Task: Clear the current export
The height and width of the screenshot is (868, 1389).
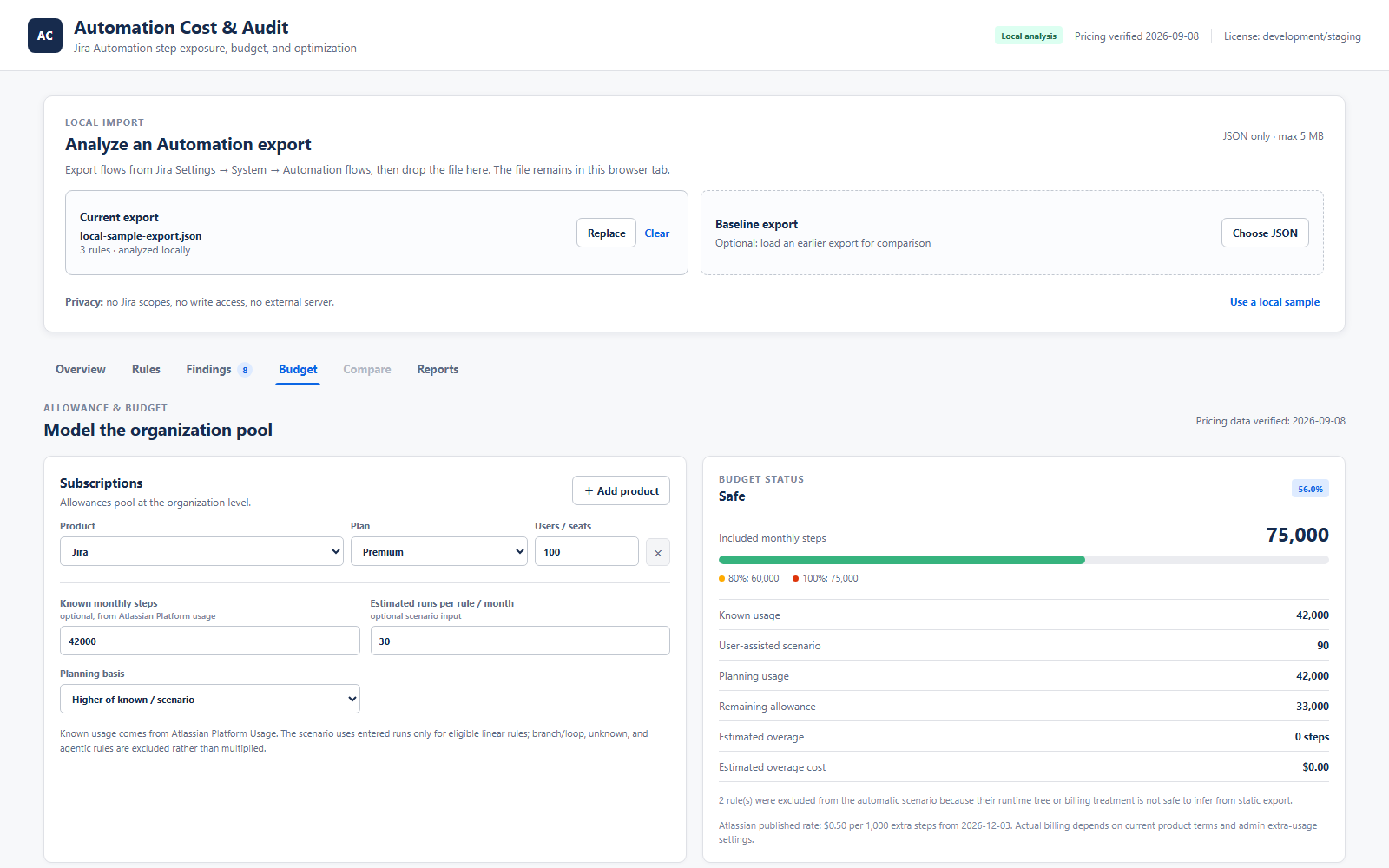Action: [657, 233]
